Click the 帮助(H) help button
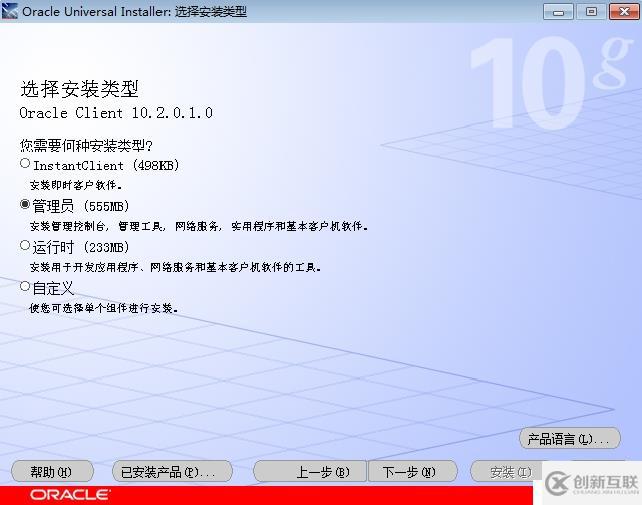The height and width of the screenshot is (505, 642). click(52, 472)
